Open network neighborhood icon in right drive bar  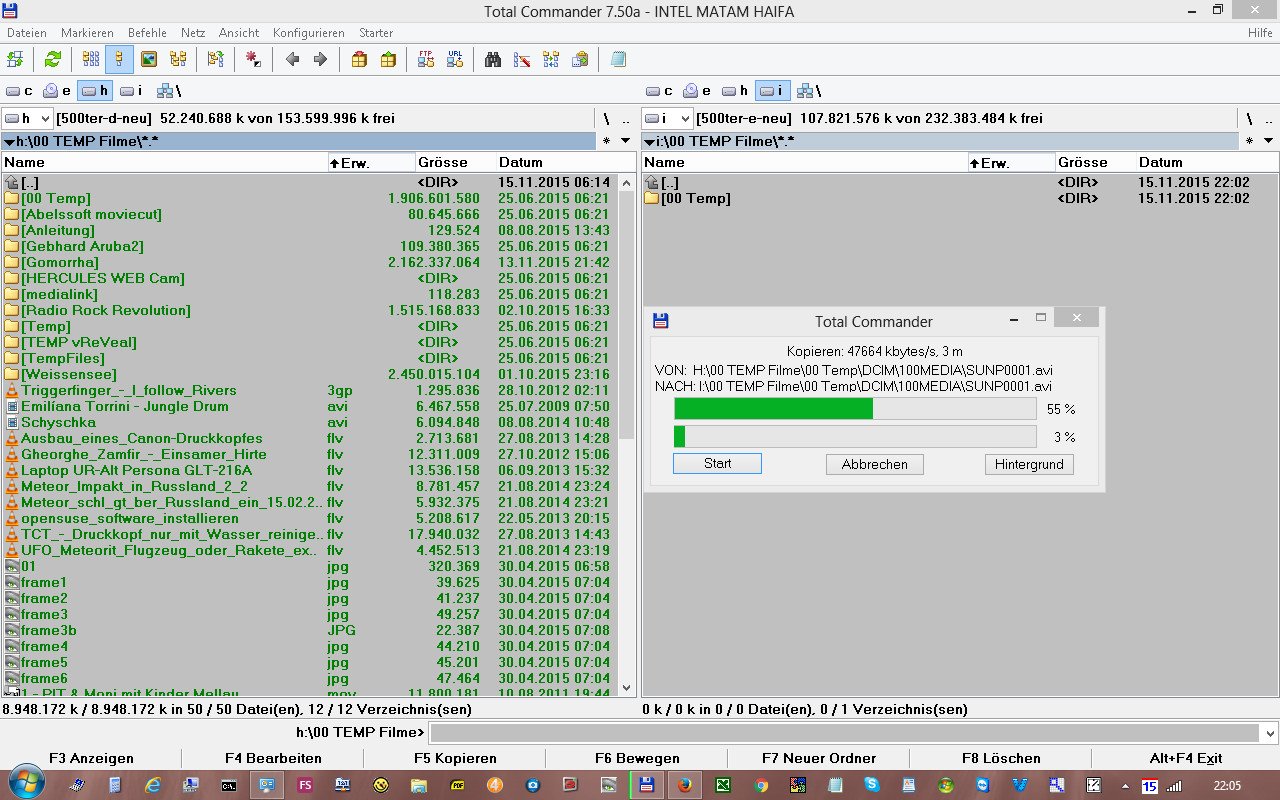pyautogui.click(x=808, y=91)
